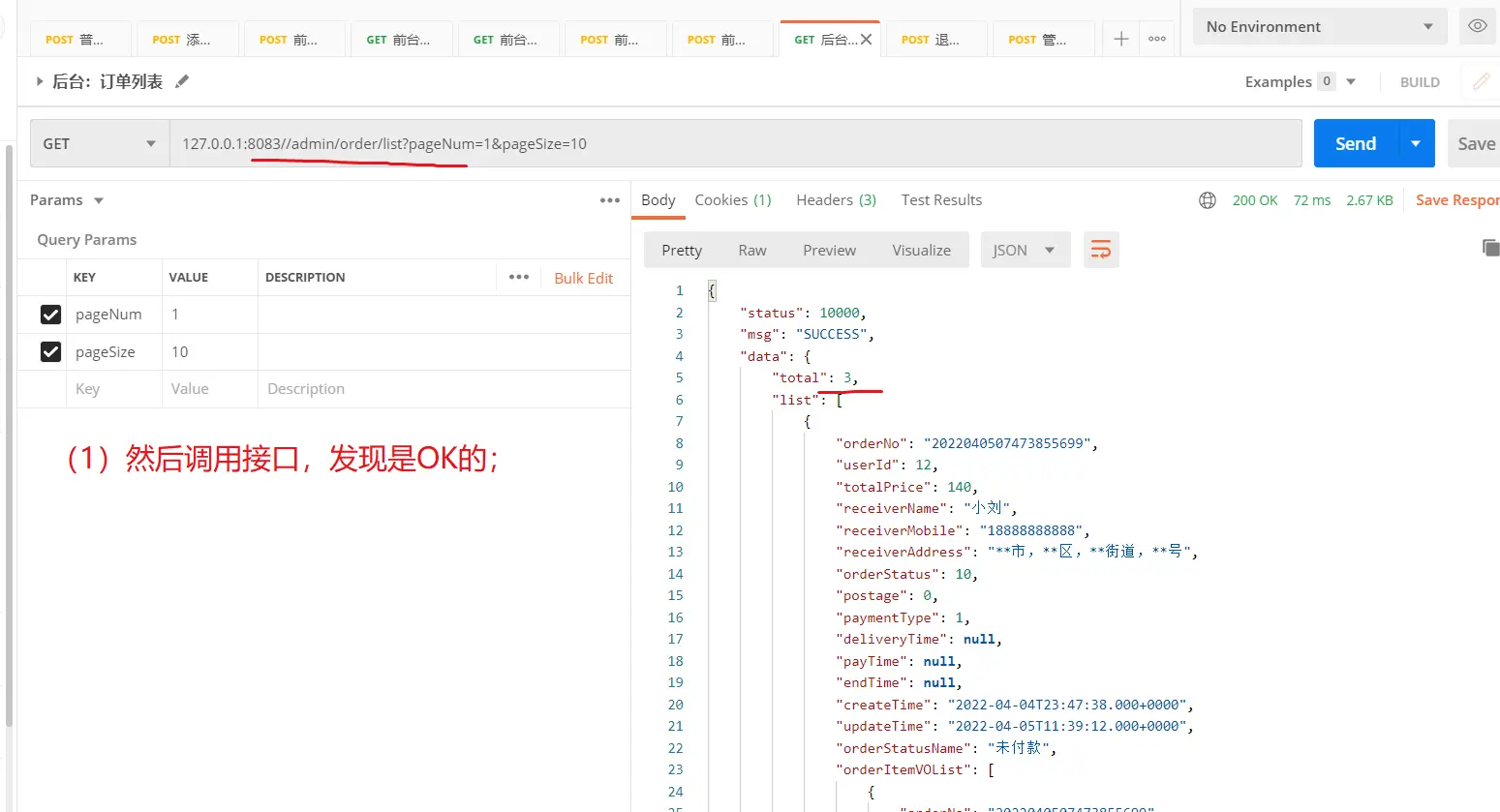Screen dimensions: 1500x812
Task: Open the JSON format dropdown
Action: (x=1025, y=250)
